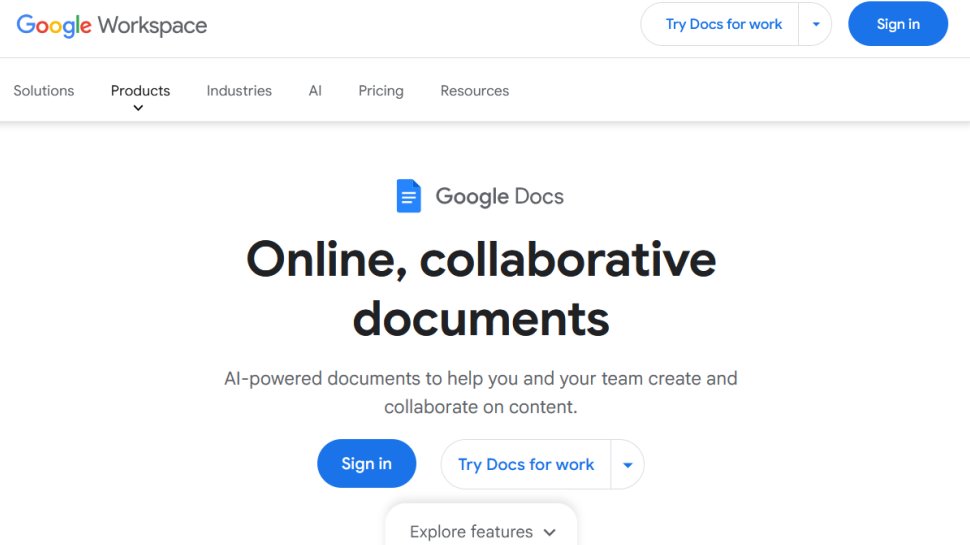Click the 'Online, collaborative documents' heading
Image resolution: width=970 pixels, height=545 pixels.
pyautogui.click(x=481, y=289)
